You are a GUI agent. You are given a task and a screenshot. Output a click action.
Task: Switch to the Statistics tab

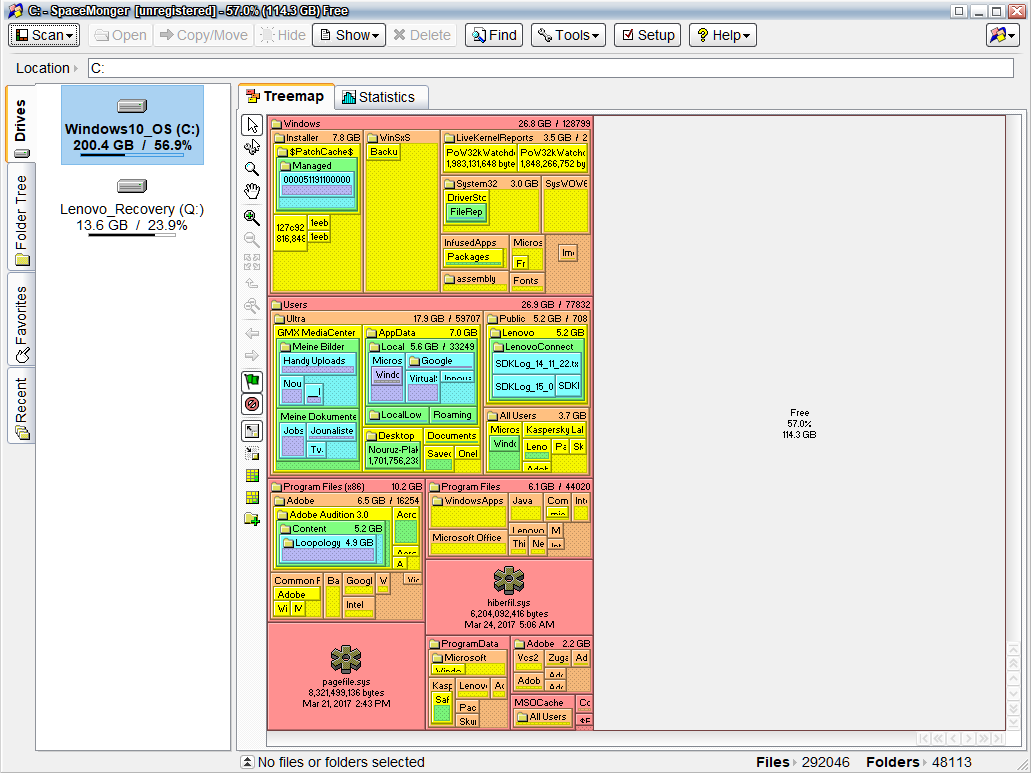pos(381,97)
